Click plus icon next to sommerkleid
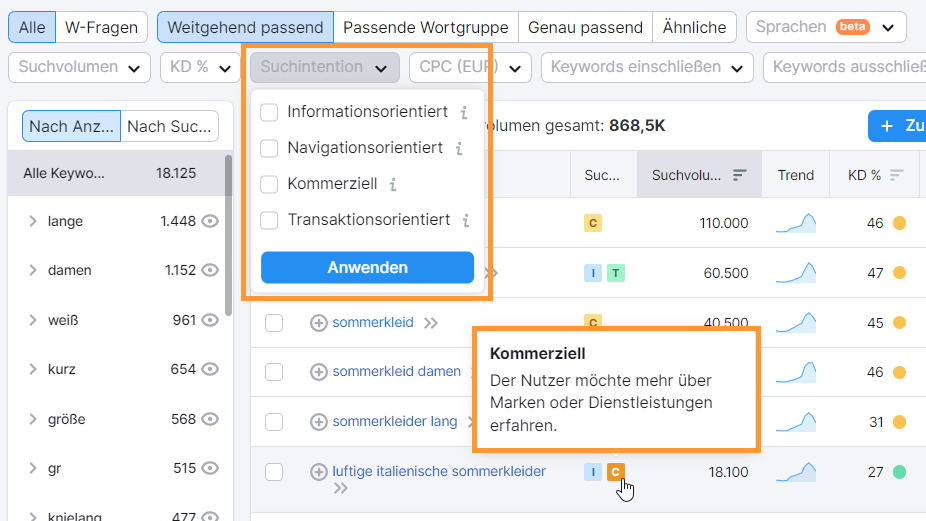Image resolution: width=926 pixels, height=521 pixels. click(x=319, y=323)
